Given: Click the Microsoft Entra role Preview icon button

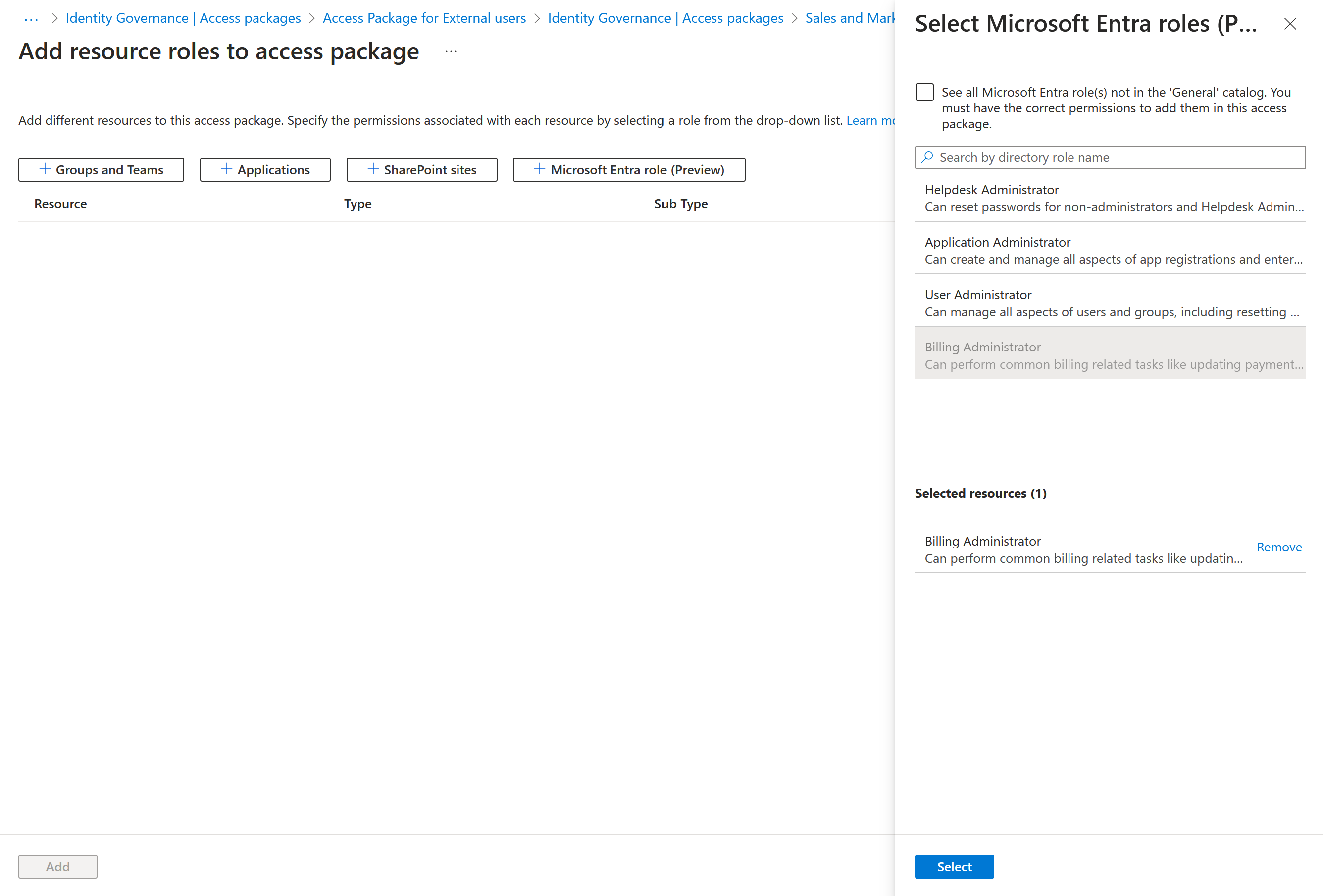Looking at the screenshot, I should [x=629, y=169].
